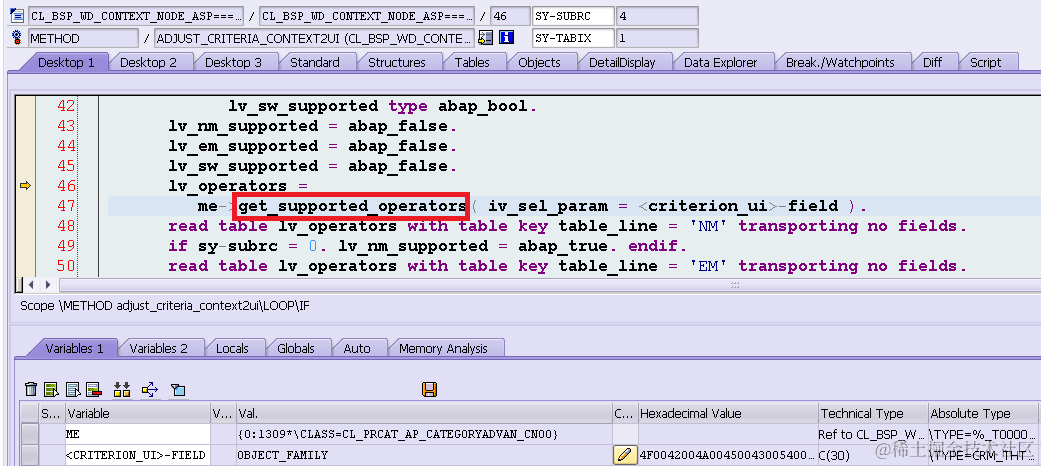Screen dimensions: 1041x466
Task: Click the OBJECT_FAMILY value cell
Action: pos(424,455)
